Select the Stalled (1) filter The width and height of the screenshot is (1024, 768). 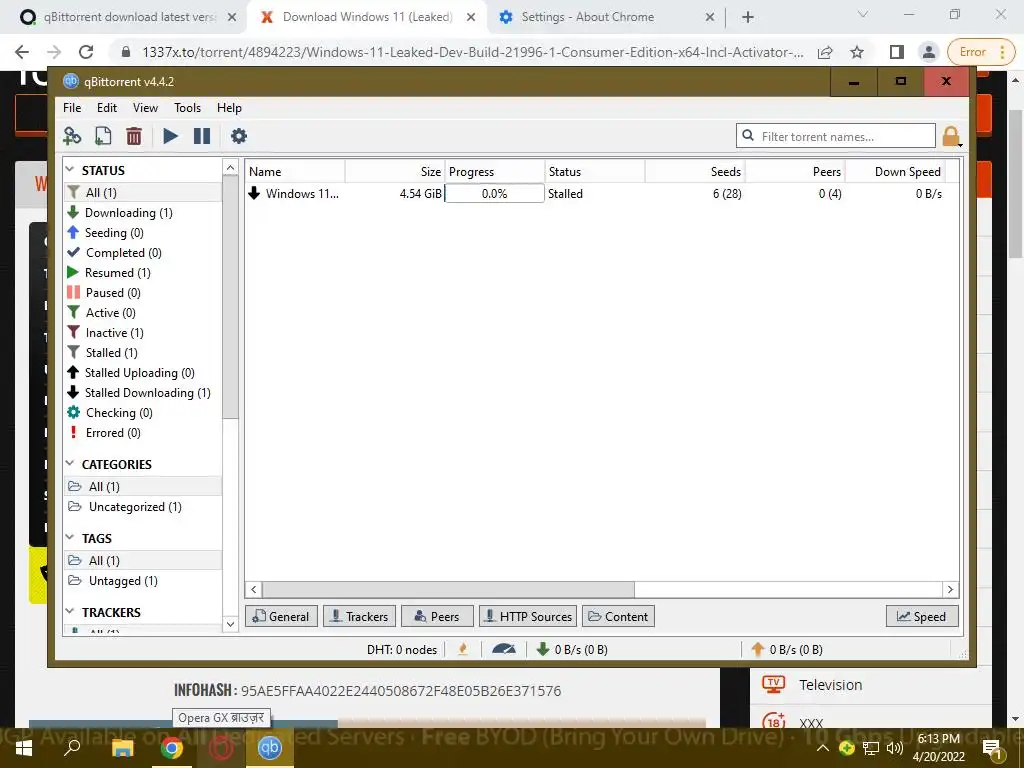tap(143, 353)
